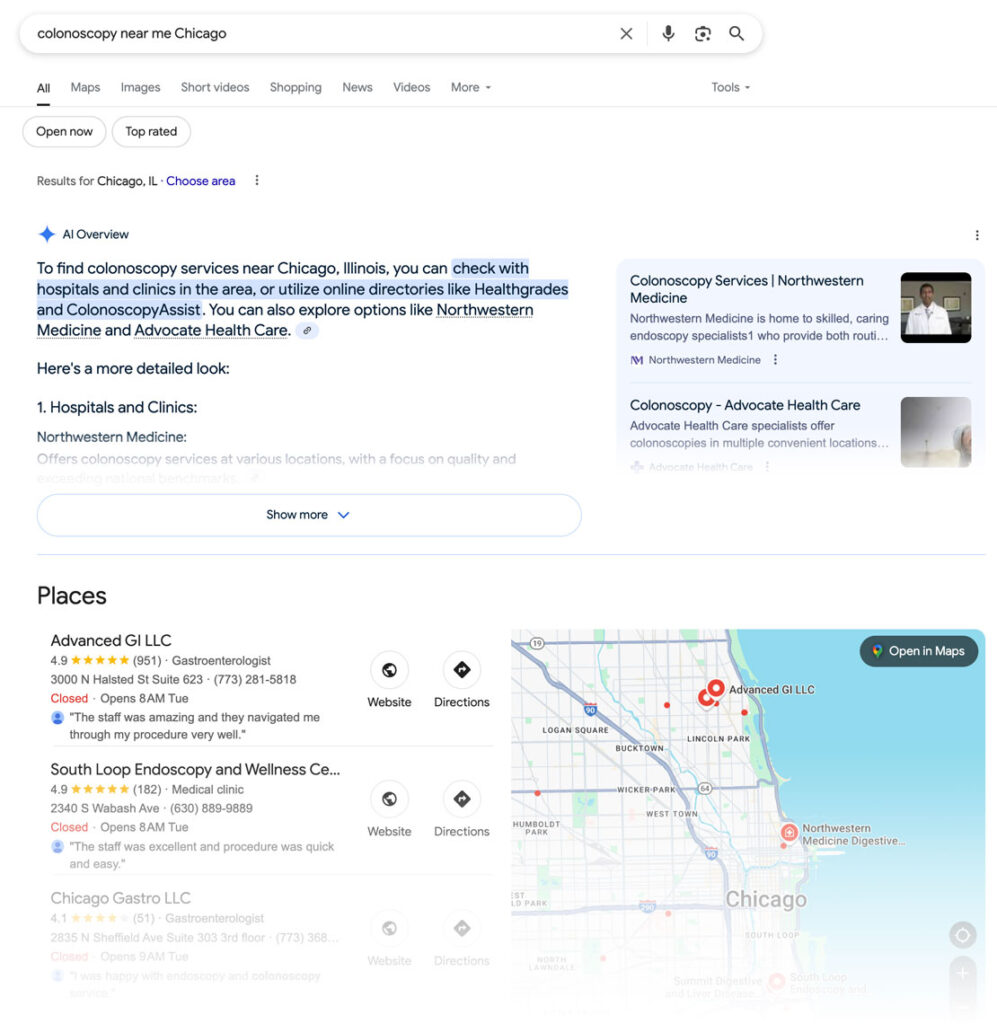Get directions icon for Chicago Gastro LLC
The image size is (997, 1024).
click(x=462, y=929)
